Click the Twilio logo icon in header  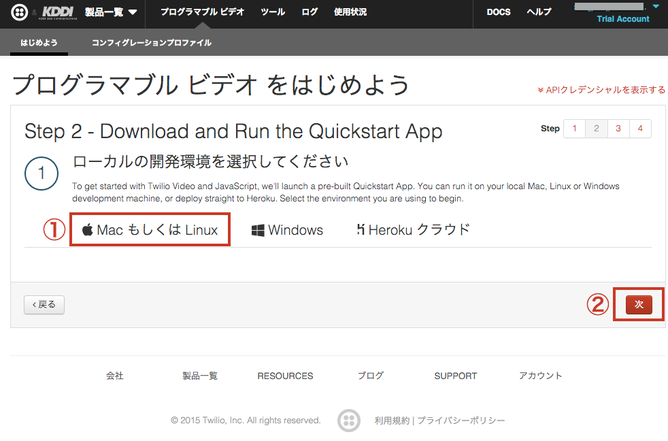pos(19,12)
